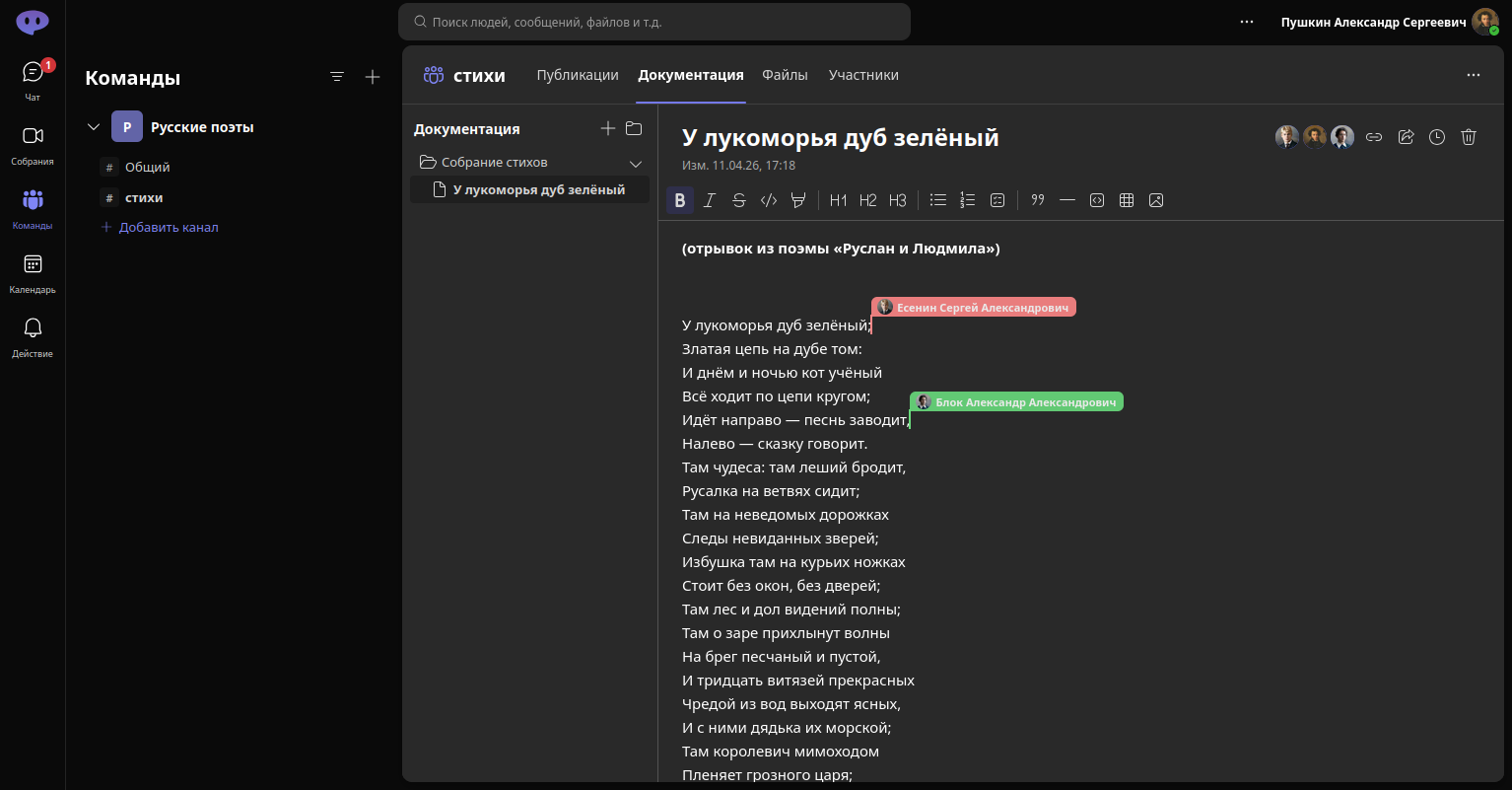
Task: Apply inline code formatting
Action: [x=769, y=200]
